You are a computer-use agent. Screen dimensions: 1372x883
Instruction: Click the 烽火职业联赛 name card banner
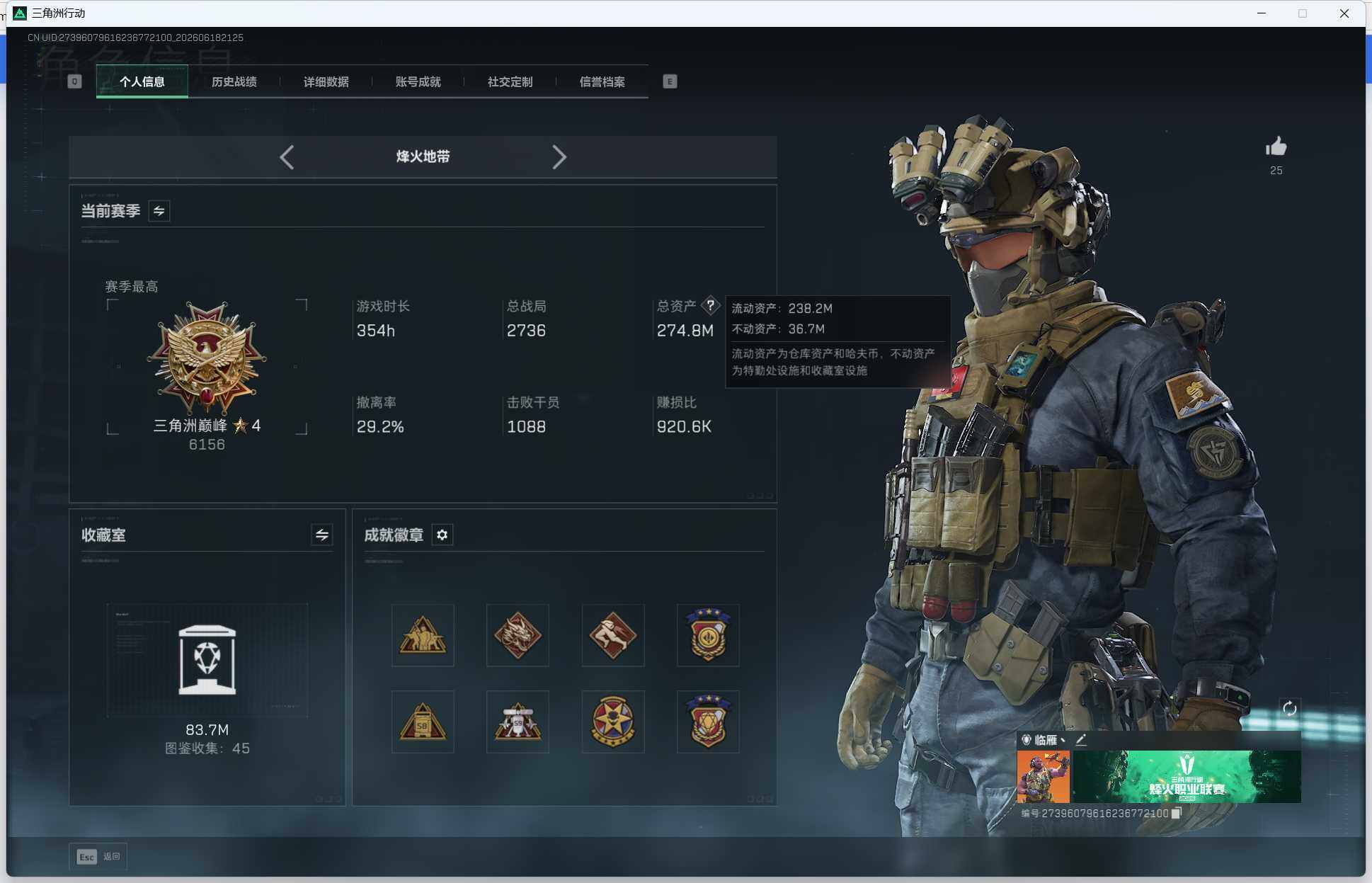pyautogui.click(x=1187, y=777)
